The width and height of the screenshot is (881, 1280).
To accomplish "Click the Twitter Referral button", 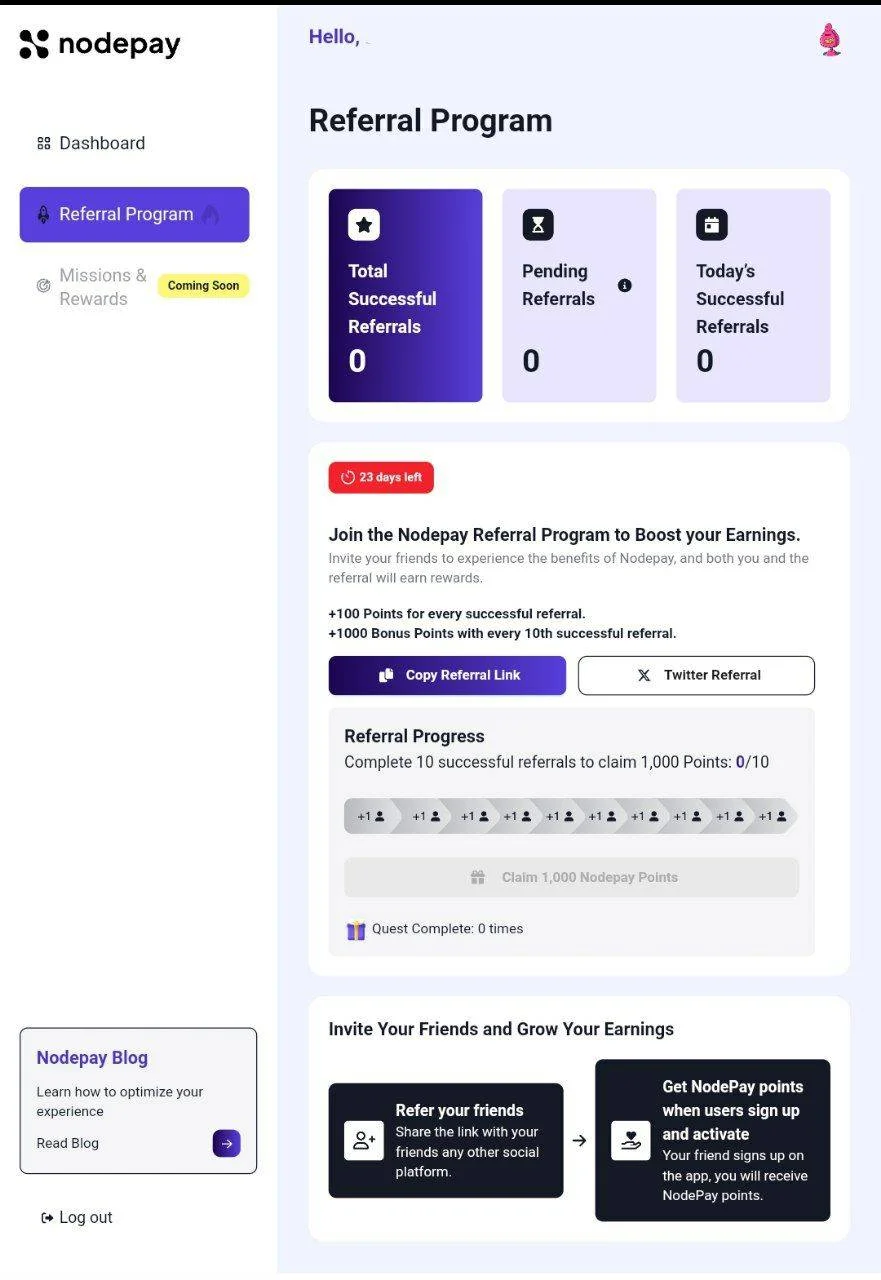I will point(696,675).
